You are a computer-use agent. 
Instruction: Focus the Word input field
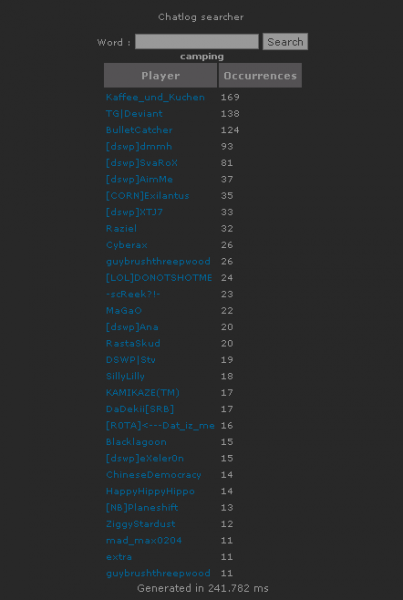click(197, 41)
